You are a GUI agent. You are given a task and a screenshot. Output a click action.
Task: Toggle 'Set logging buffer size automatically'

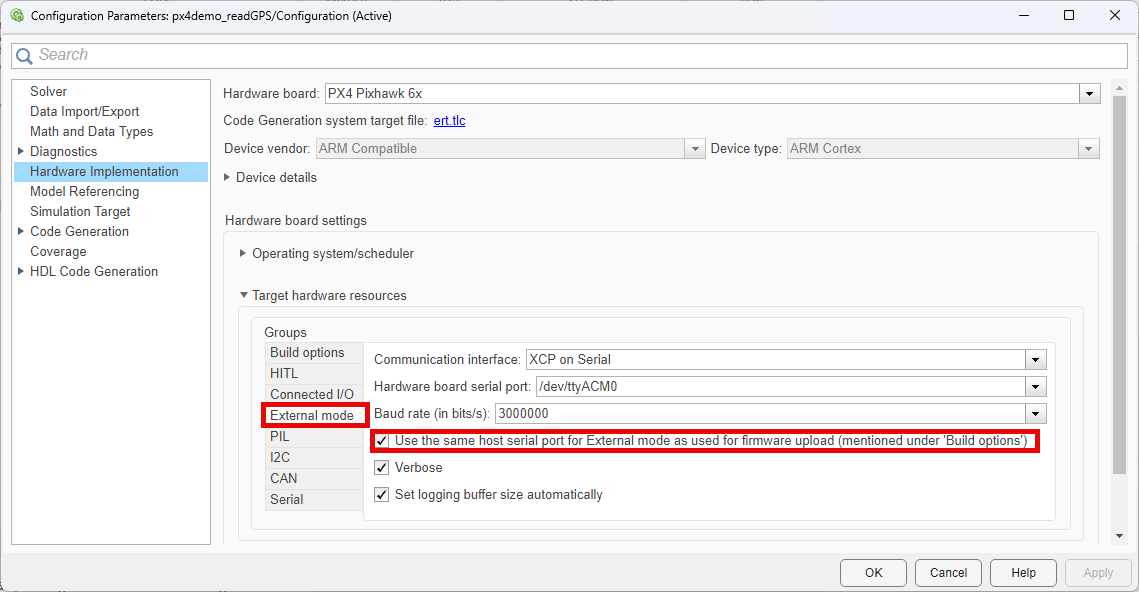(x=381, y=494)
